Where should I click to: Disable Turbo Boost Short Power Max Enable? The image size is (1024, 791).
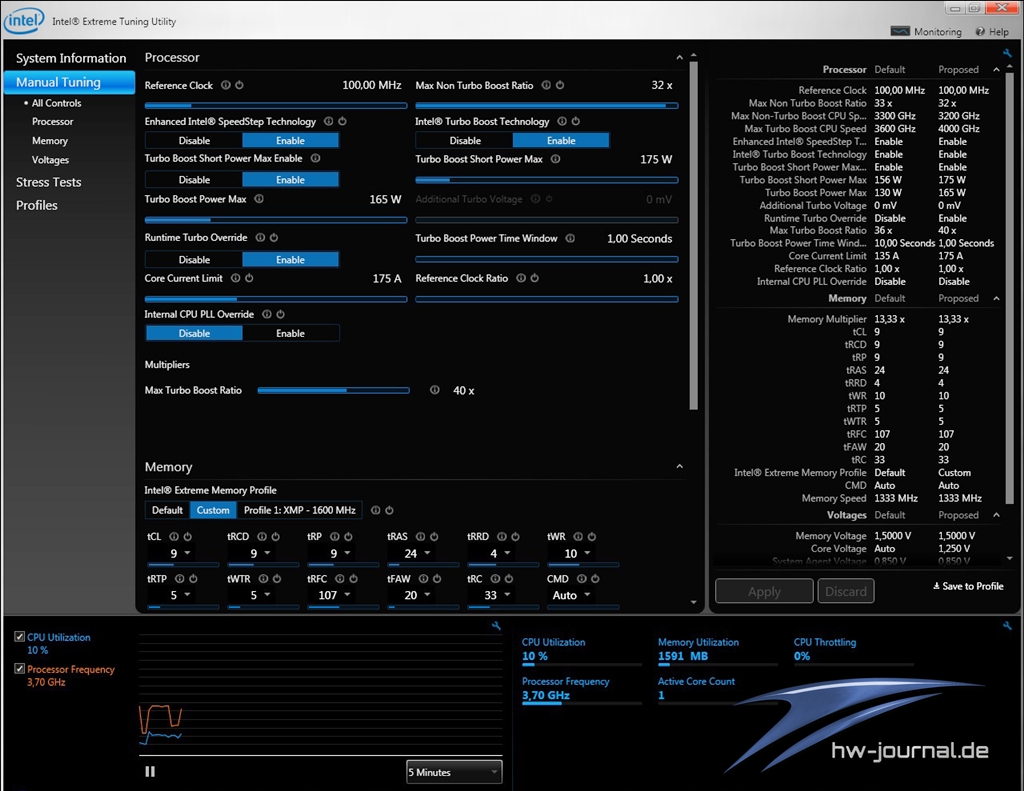coord(194,180)
